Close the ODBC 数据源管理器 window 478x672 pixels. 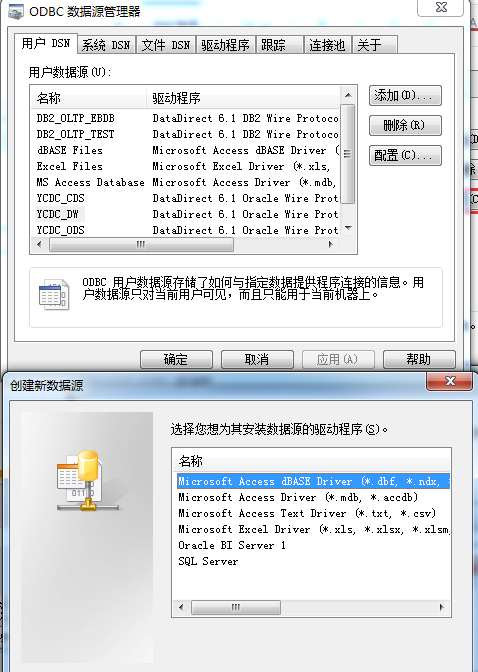[441, 7]
